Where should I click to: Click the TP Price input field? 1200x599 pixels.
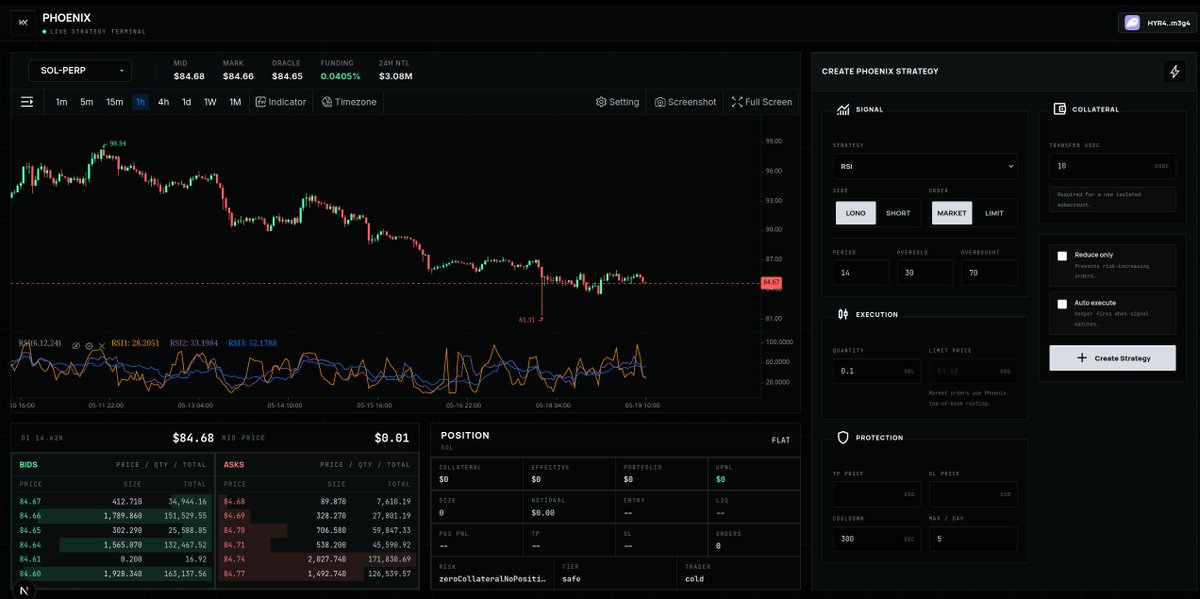click(877, 494)
